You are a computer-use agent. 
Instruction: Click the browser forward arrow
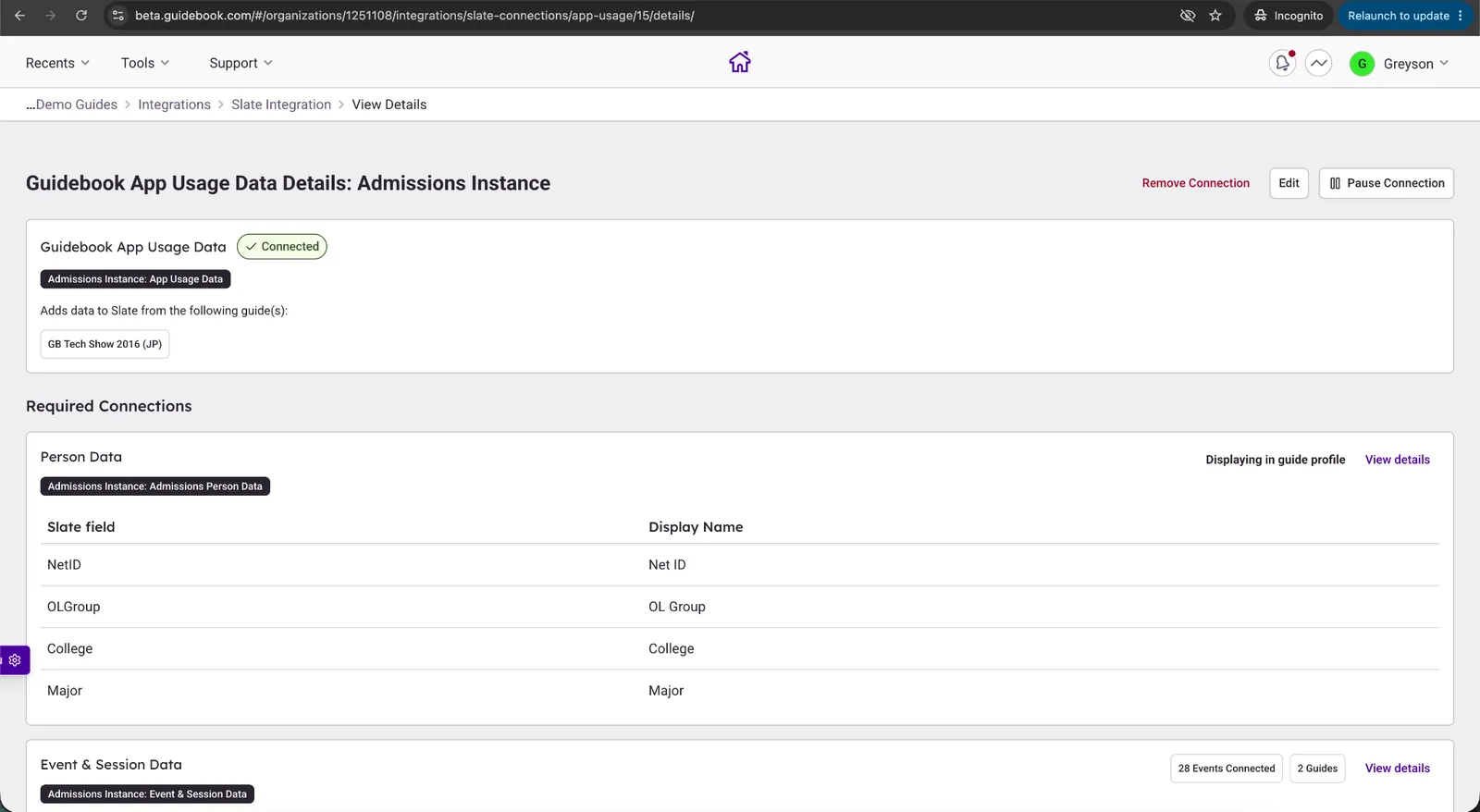(50, 16)
